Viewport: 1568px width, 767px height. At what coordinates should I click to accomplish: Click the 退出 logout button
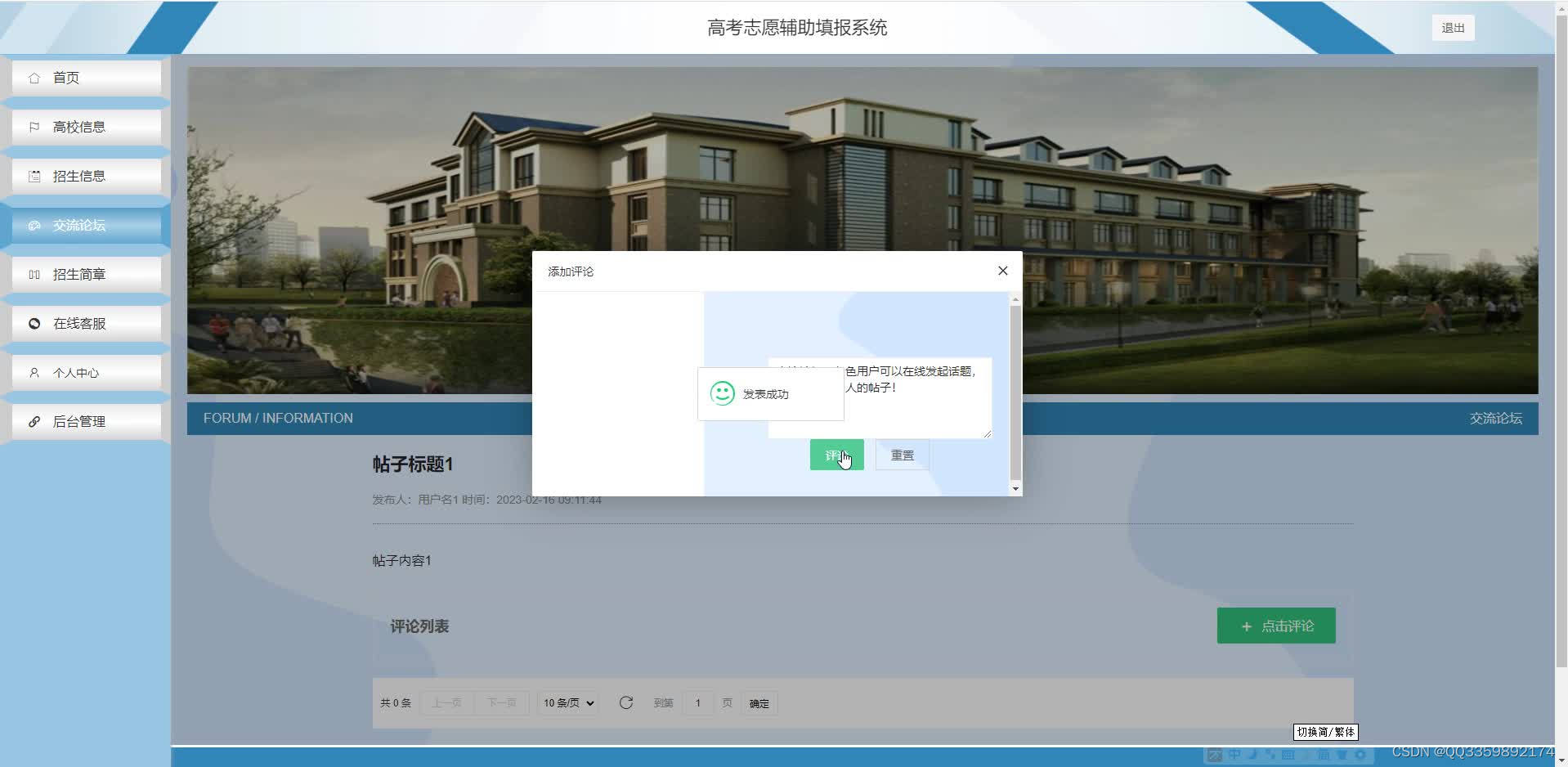[x=1453, y=28]
